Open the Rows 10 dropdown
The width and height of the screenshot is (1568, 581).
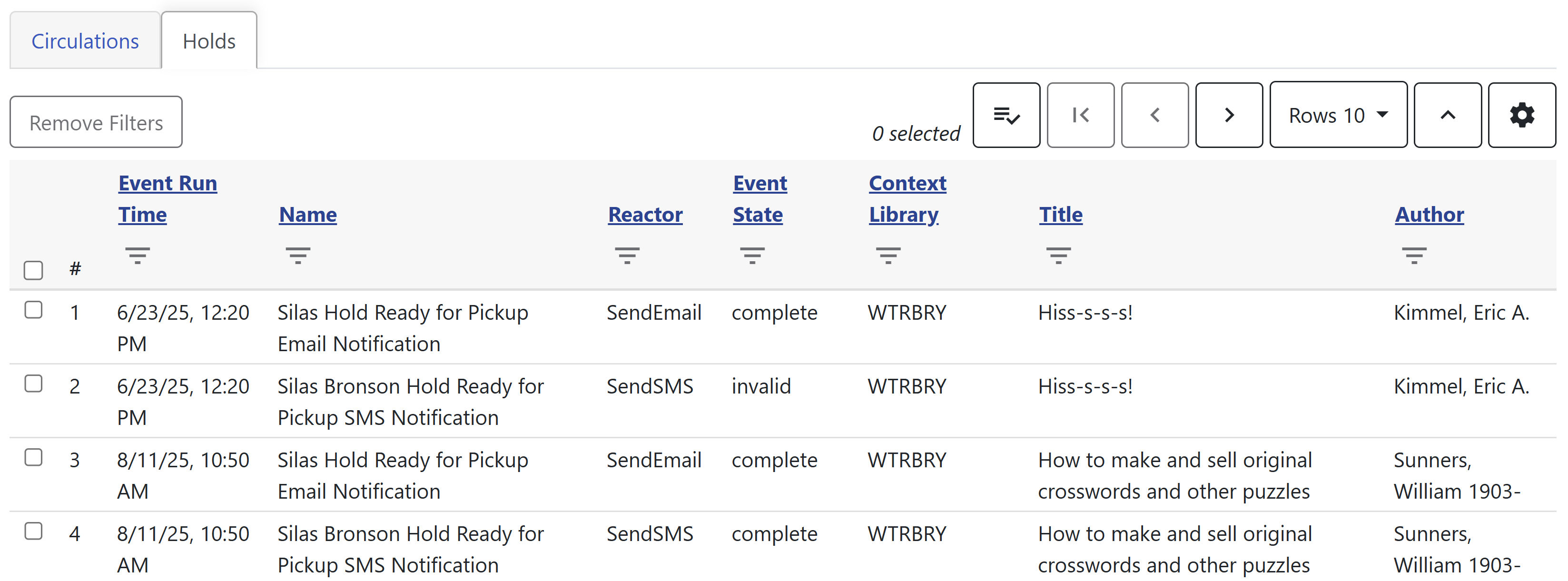[1338, 115]
